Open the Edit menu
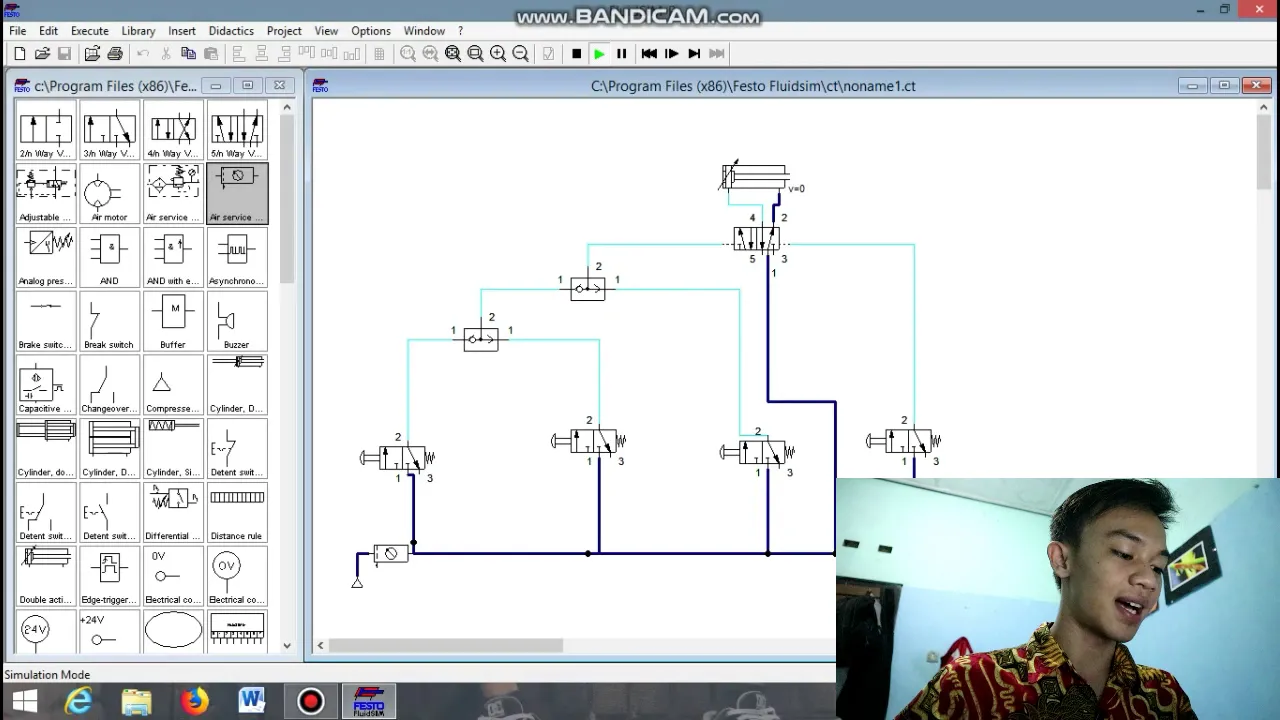 tap(48, 31)
